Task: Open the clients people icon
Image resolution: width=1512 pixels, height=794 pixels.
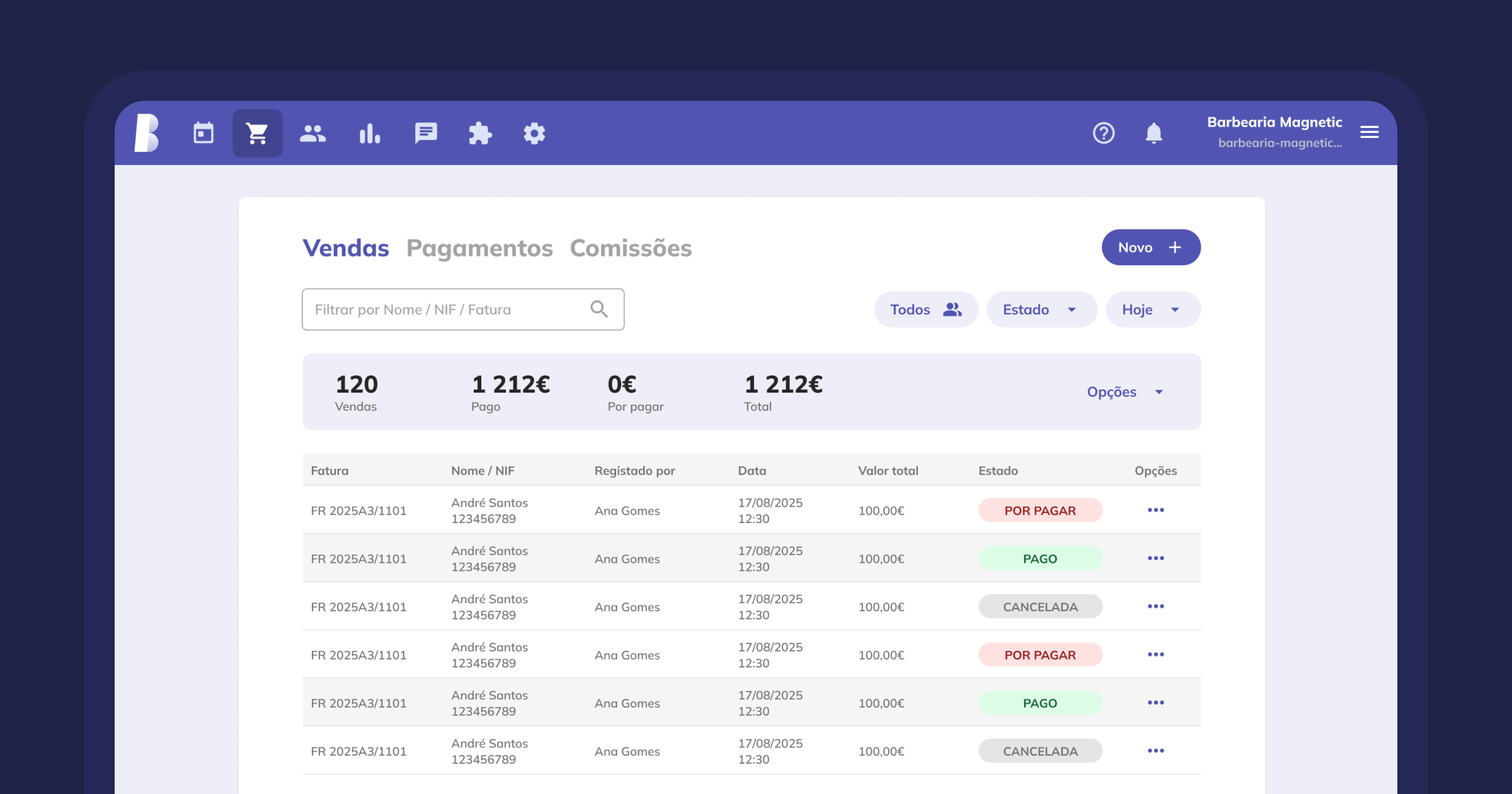Action: [x=312, y=133]
